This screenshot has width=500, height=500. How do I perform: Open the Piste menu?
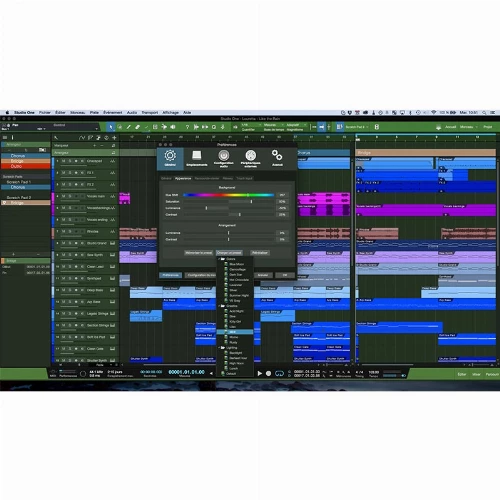click(94, 113)
